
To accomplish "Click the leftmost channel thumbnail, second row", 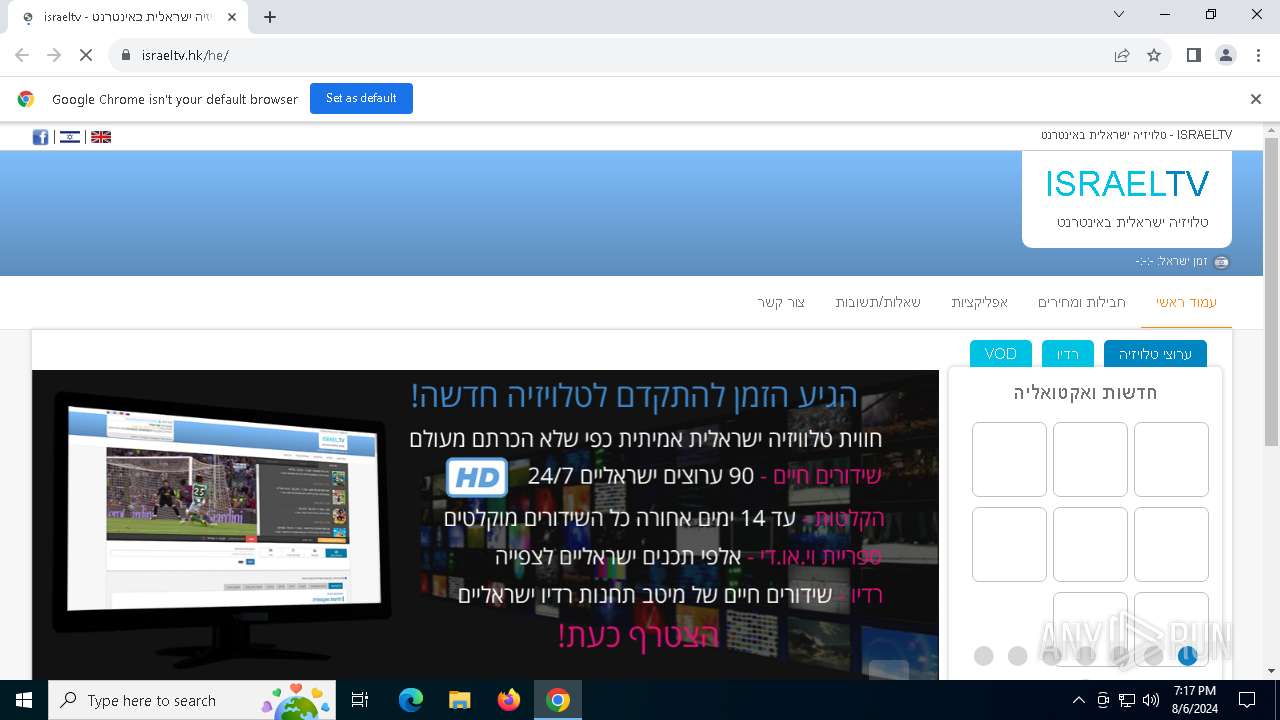I will (x=1009, y=544).
